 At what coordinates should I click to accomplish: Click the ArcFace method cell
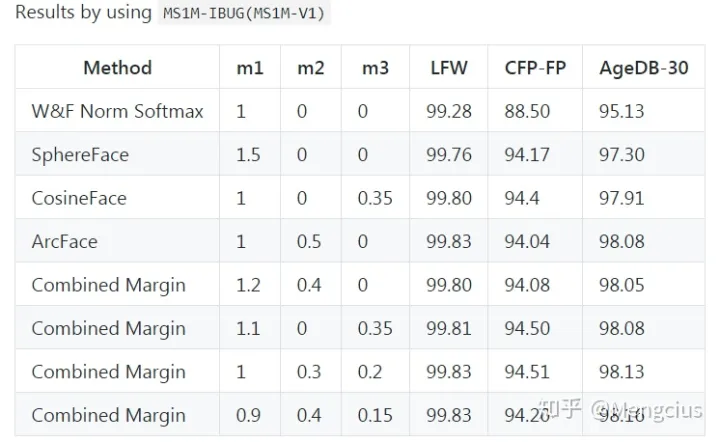(x=65, y=241)
